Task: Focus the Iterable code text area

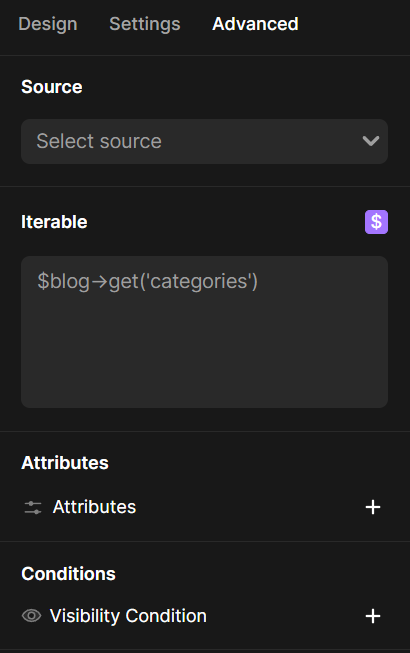Action: point(204,332)
